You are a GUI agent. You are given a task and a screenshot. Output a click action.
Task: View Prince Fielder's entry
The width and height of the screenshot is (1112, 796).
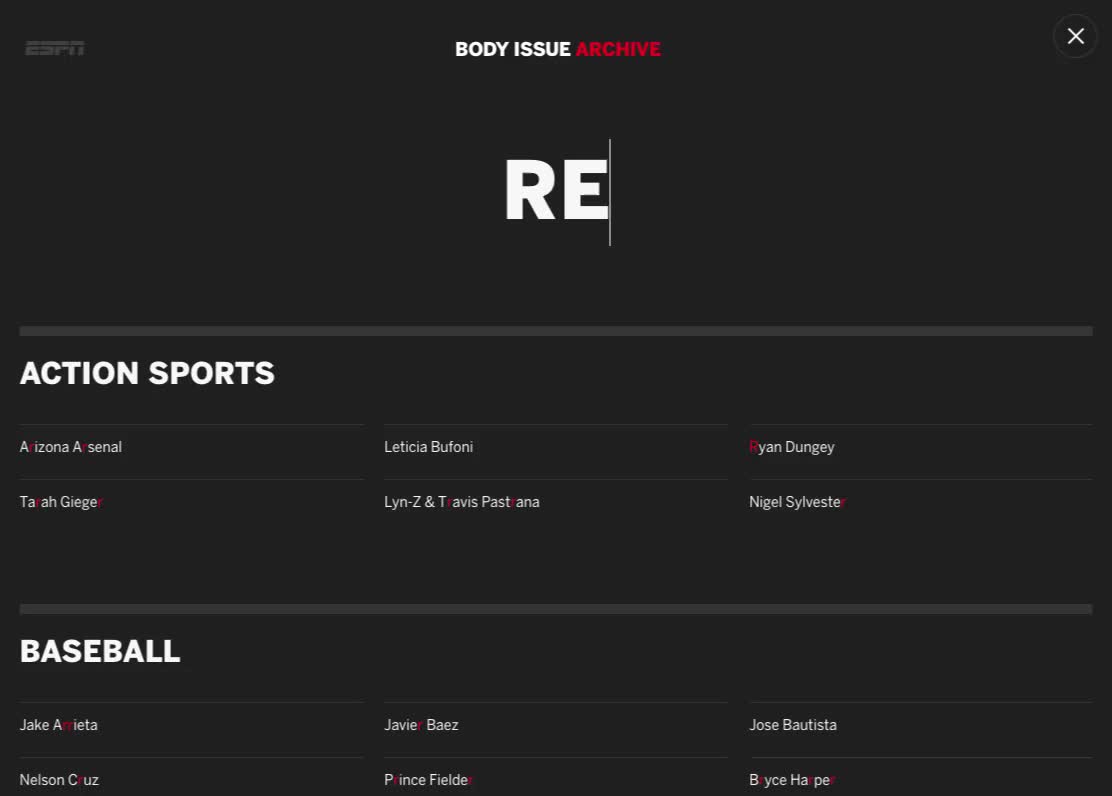(428, 780)
